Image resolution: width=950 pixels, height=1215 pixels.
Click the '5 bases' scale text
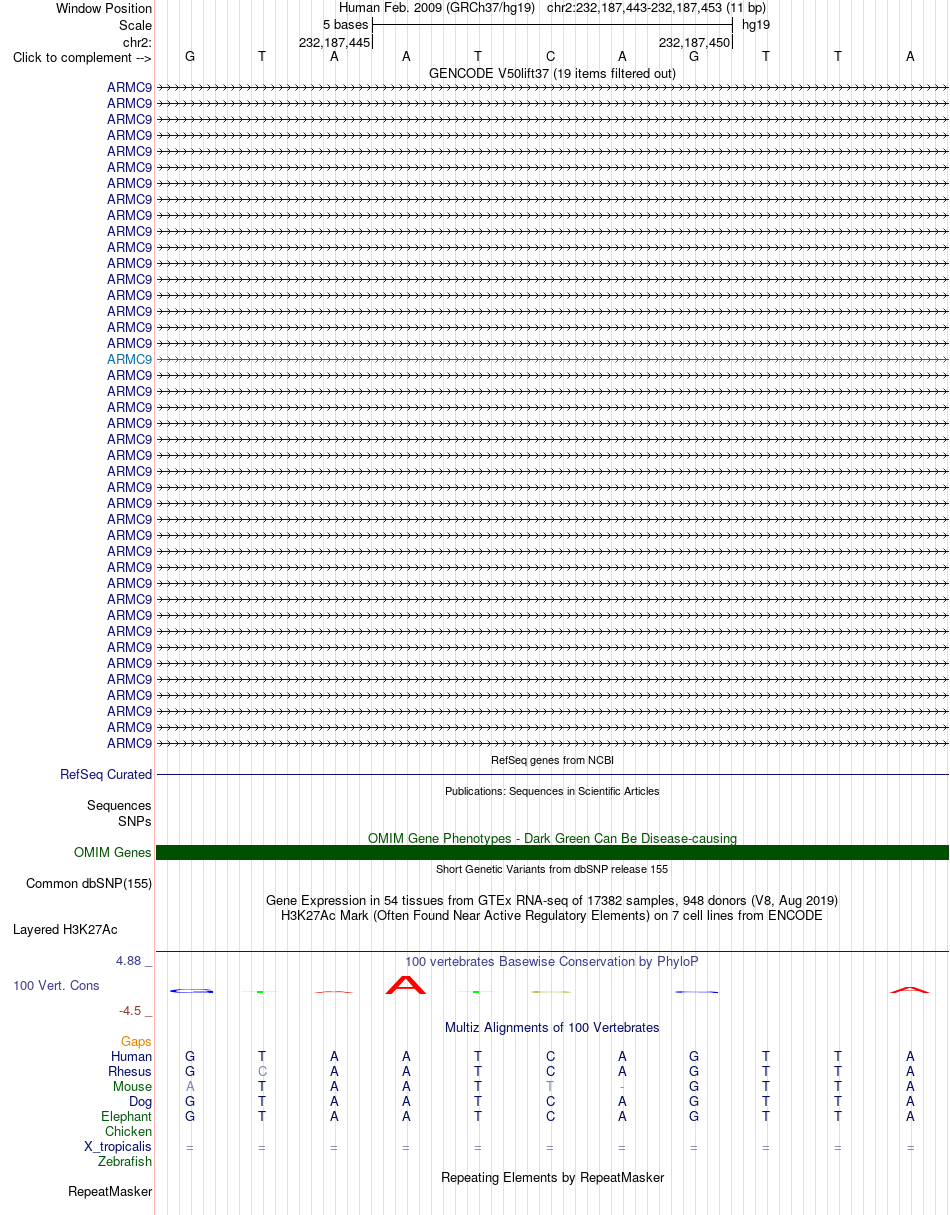pos(345,24)
